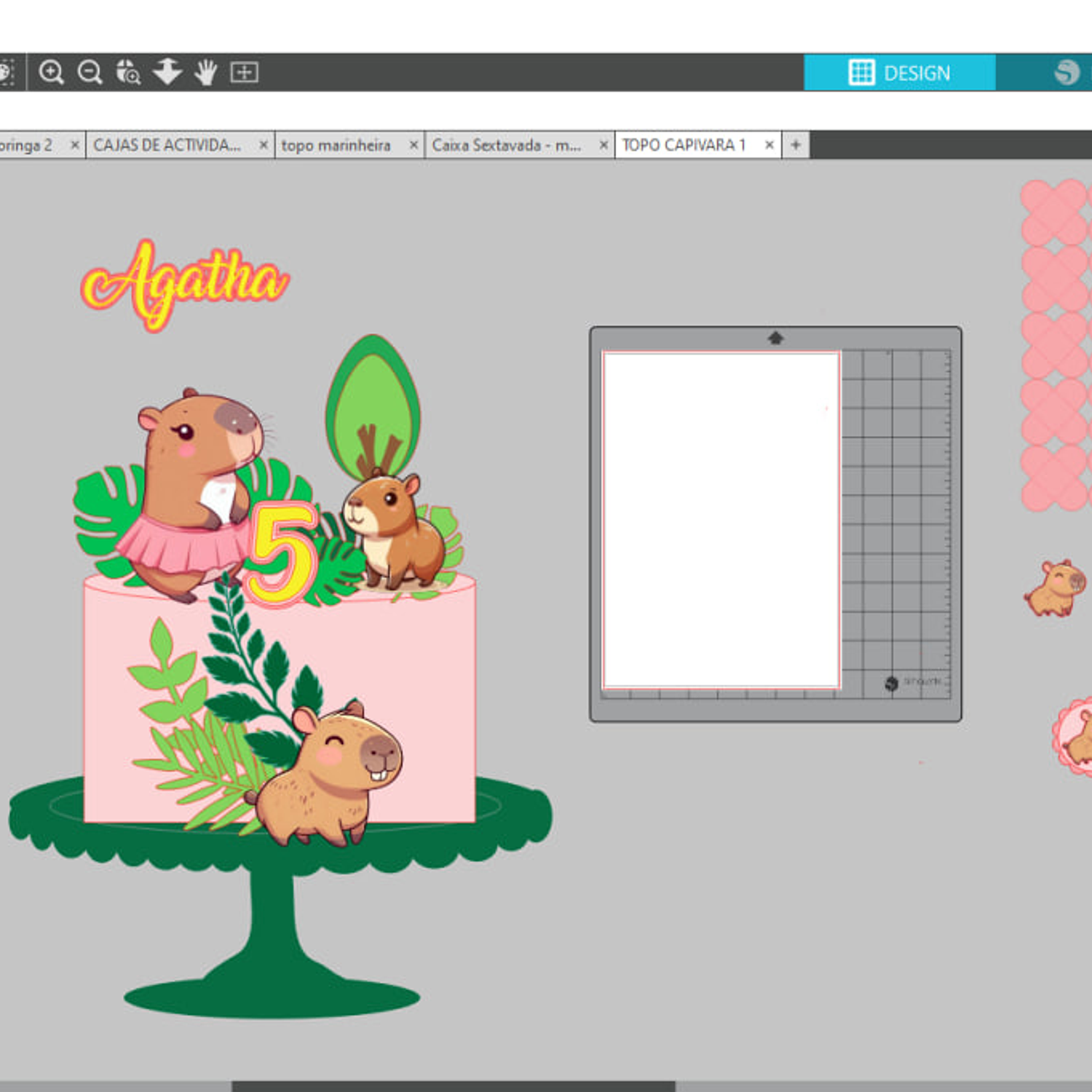Switch to the topo marinheira tab
Screen dimensions: 1092x1092
point(336,146)
